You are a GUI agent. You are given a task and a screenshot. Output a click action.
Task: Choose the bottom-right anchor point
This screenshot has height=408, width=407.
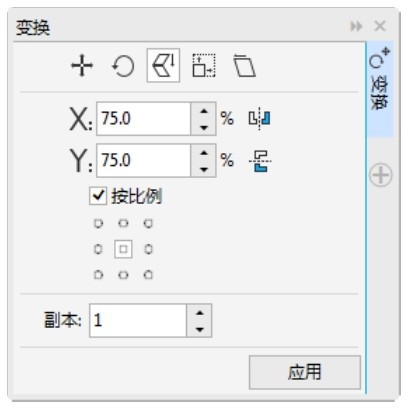(148, 275)
